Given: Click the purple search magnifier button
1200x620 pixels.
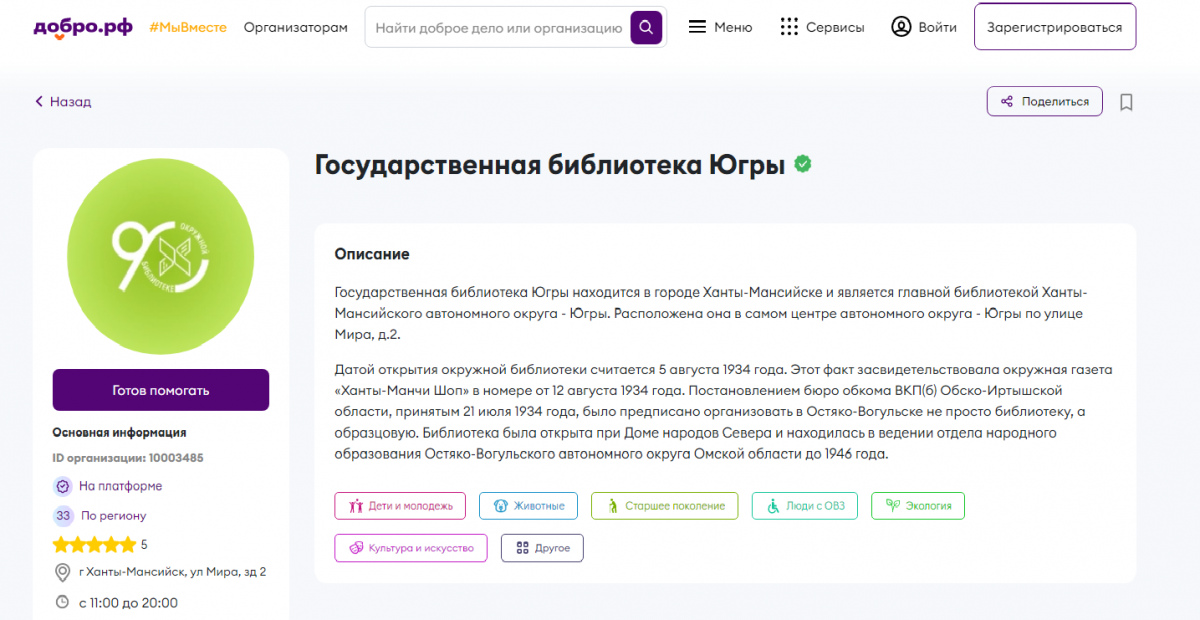Looking at the screenshot, I should [x=646, y=27].
